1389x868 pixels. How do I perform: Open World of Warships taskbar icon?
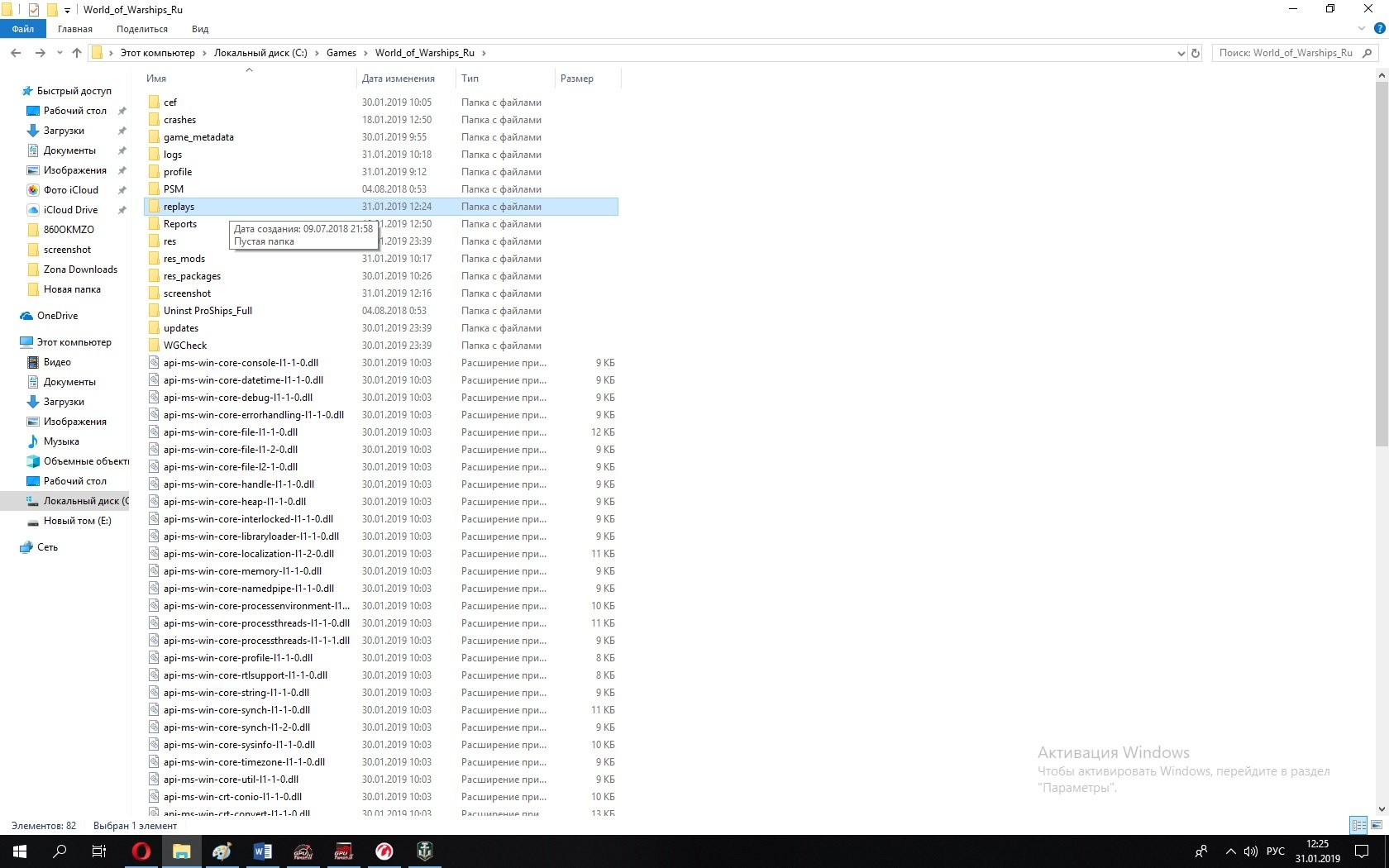pos(425,851)
